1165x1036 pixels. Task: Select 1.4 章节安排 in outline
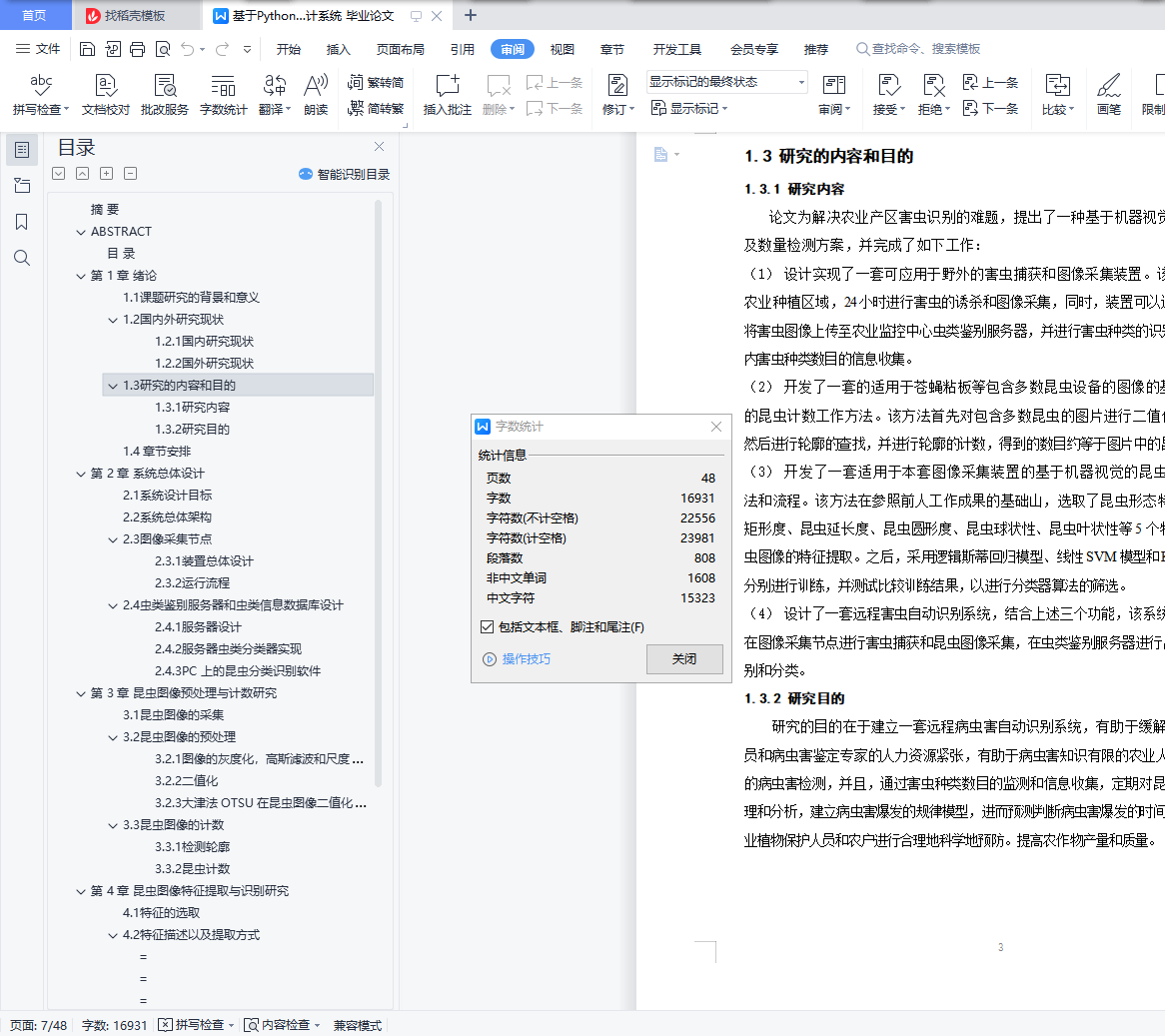tap(157, 452)
